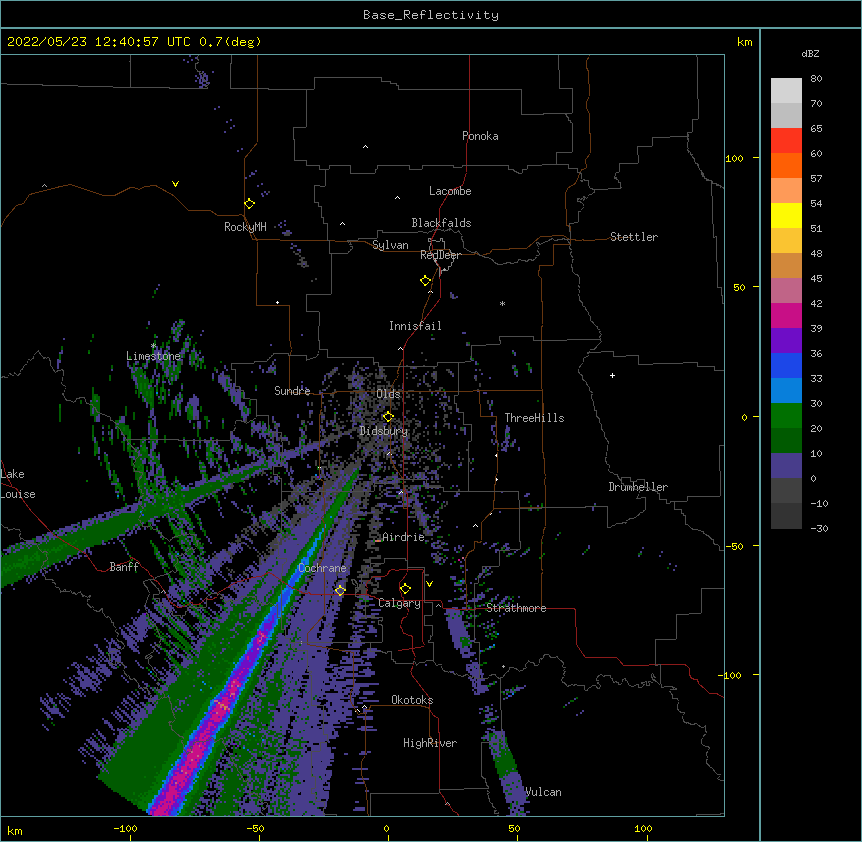Click the km unit label in the bottom-left corner
The height and width of the screenshot is (842, 862).
pos(15,830)
